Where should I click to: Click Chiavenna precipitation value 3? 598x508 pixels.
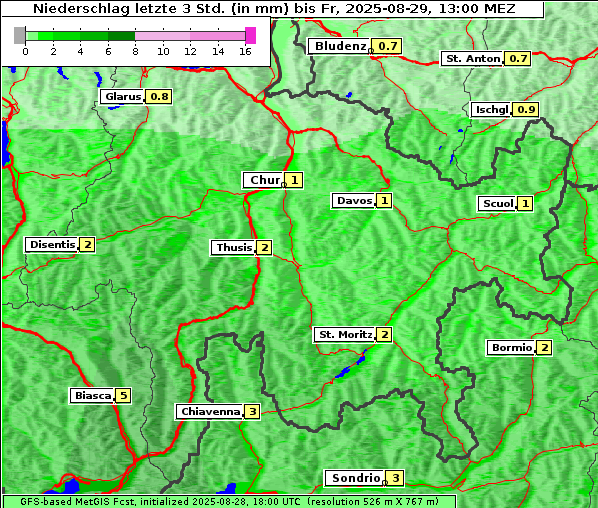tap(252, 412)
